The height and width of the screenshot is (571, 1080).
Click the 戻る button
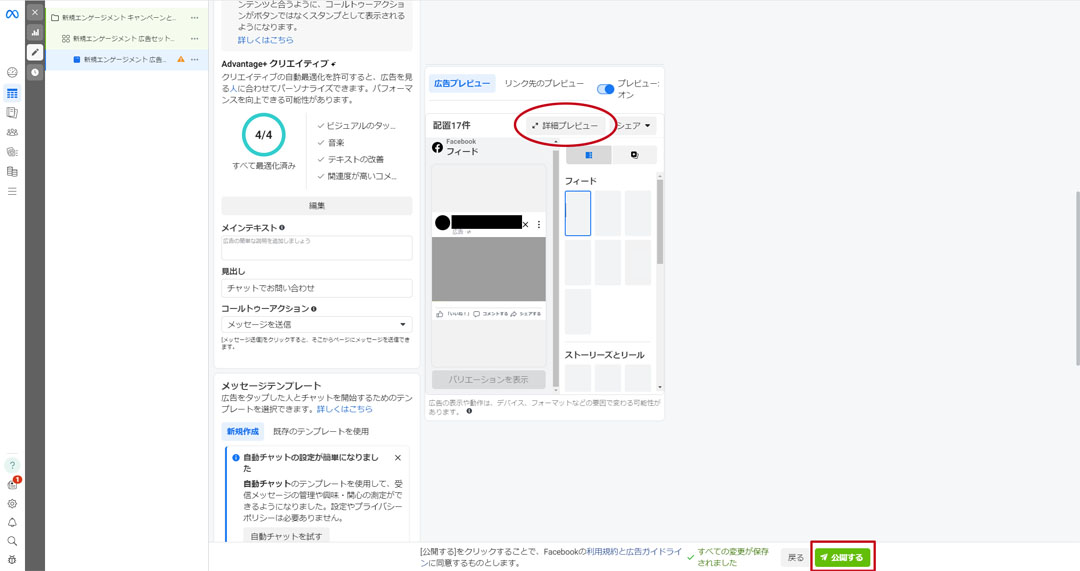click(x=796, y=557)
